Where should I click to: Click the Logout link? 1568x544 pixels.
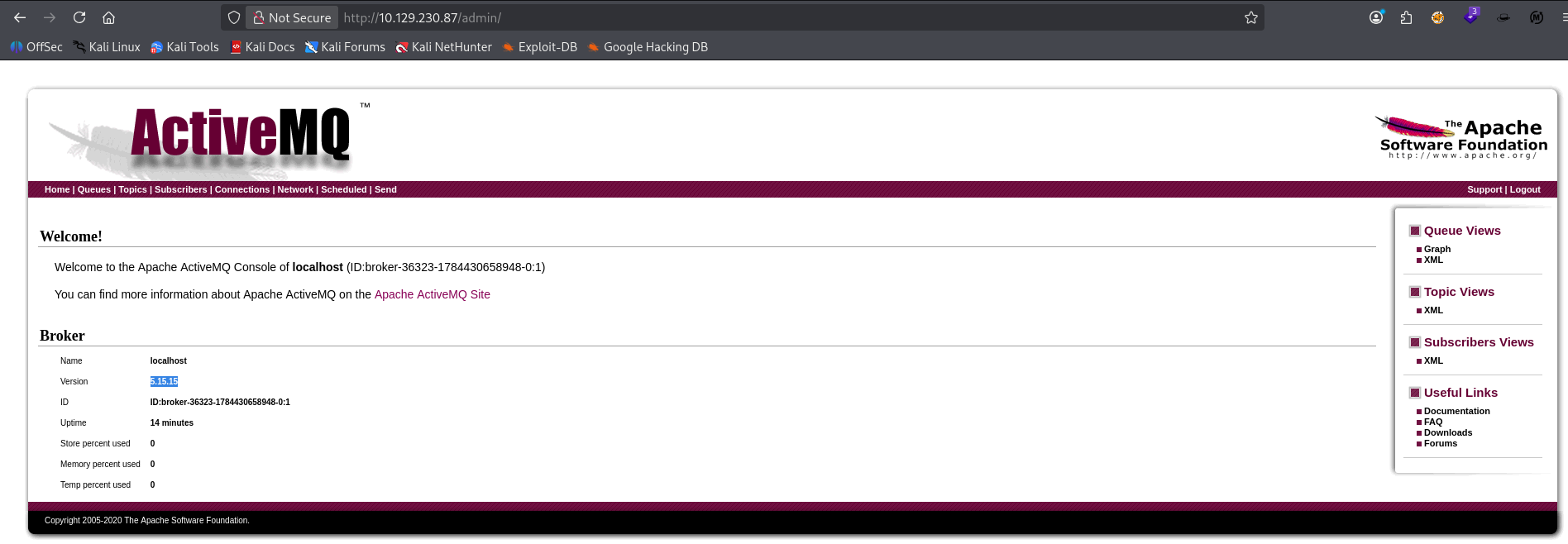click(x=1525, y=189)
